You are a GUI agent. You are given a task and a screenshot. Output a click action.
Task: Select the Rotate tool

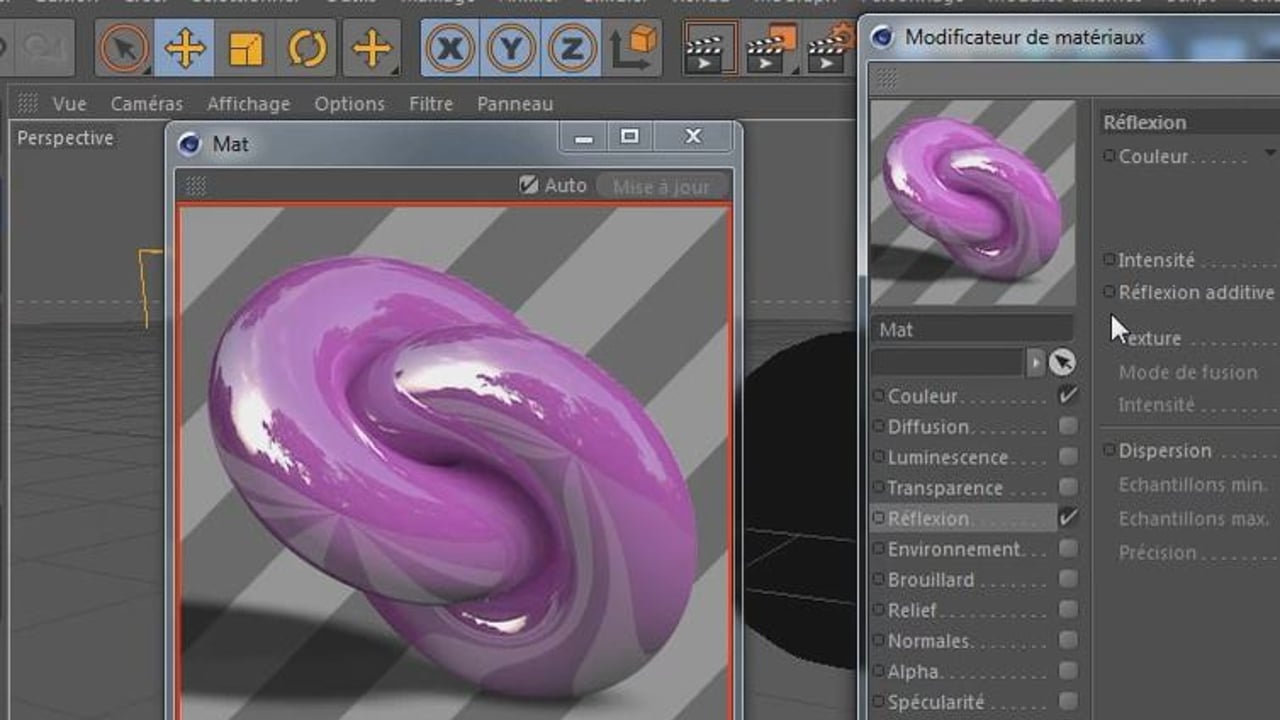[x=306, y=48]
